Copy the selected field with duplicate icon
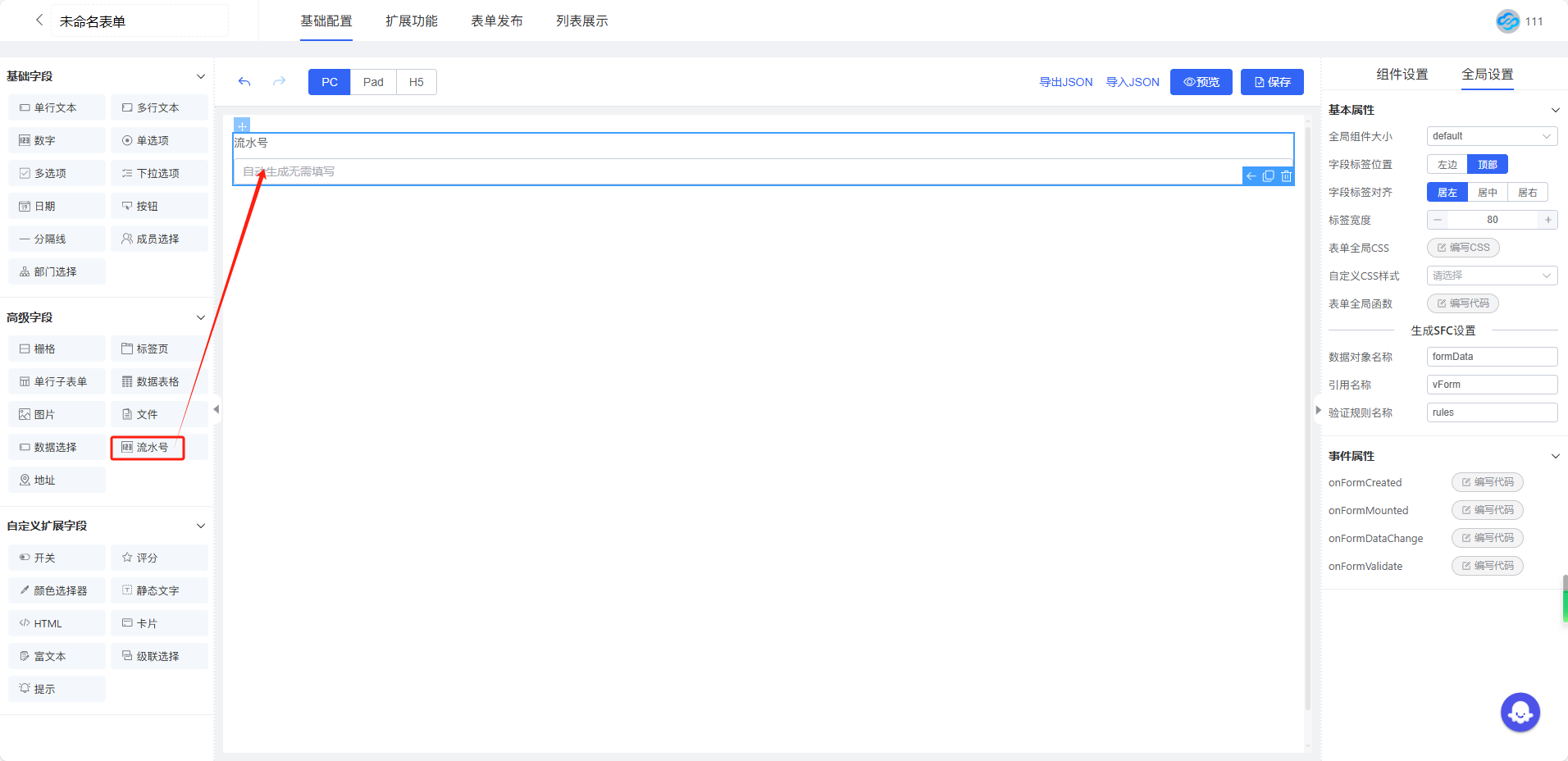 (x=1269, y=176)
